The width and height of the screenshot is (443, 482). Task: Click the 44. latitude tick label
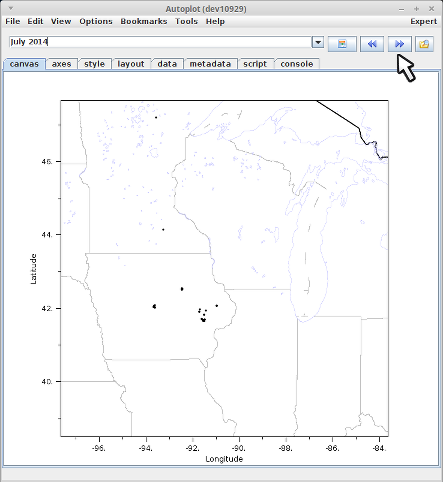tap(47, 235)
